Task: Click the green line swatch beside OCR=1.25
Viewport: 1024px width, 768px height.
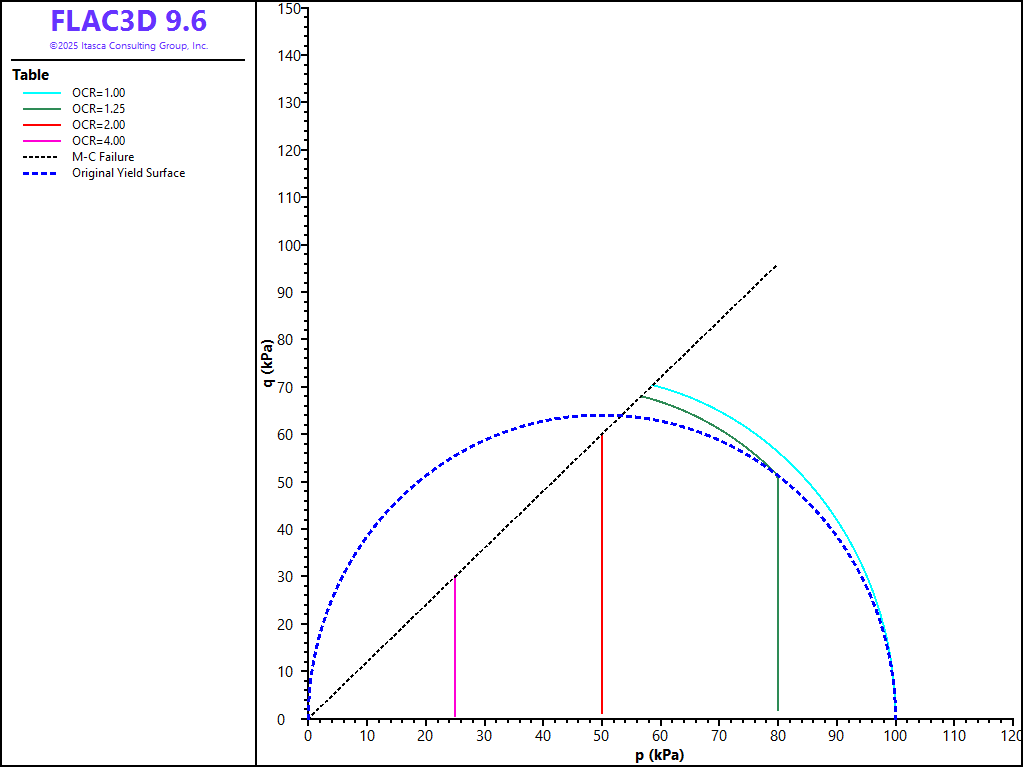Action: tap(42, 108)
